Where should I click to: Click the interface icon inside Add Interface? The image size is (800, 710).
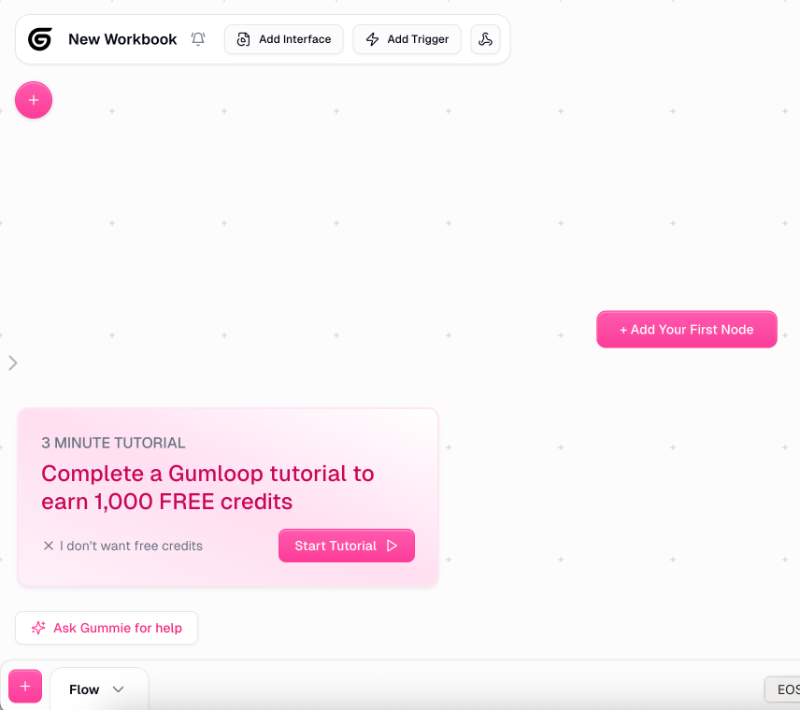[x=243, y=39]
